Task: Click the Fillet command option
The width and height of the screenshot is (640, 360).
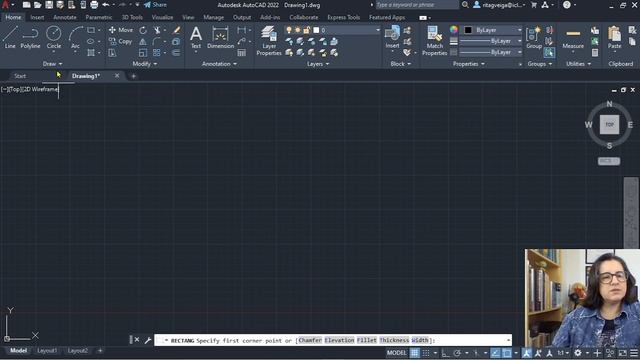Action: pyautogui.click(x=367, y=340)
